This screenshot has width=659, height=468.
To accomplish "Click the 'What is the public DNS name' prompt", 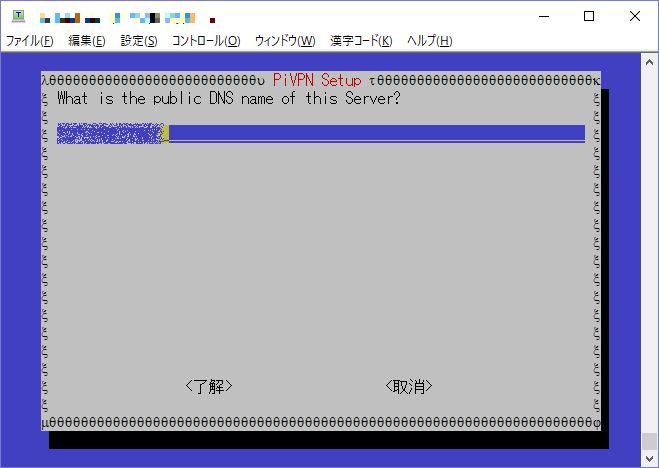I will pos(229,98).
